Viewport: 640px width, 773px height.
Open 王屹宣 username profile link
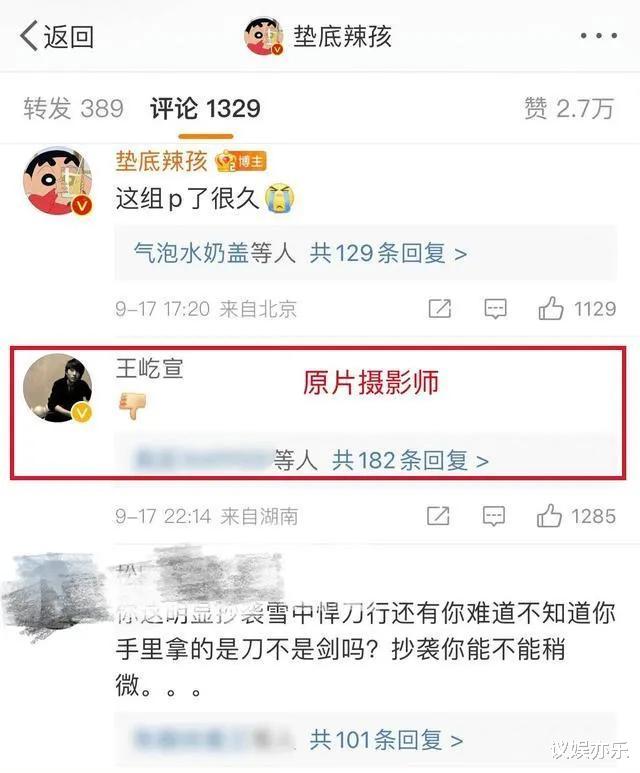click(149, 369)
